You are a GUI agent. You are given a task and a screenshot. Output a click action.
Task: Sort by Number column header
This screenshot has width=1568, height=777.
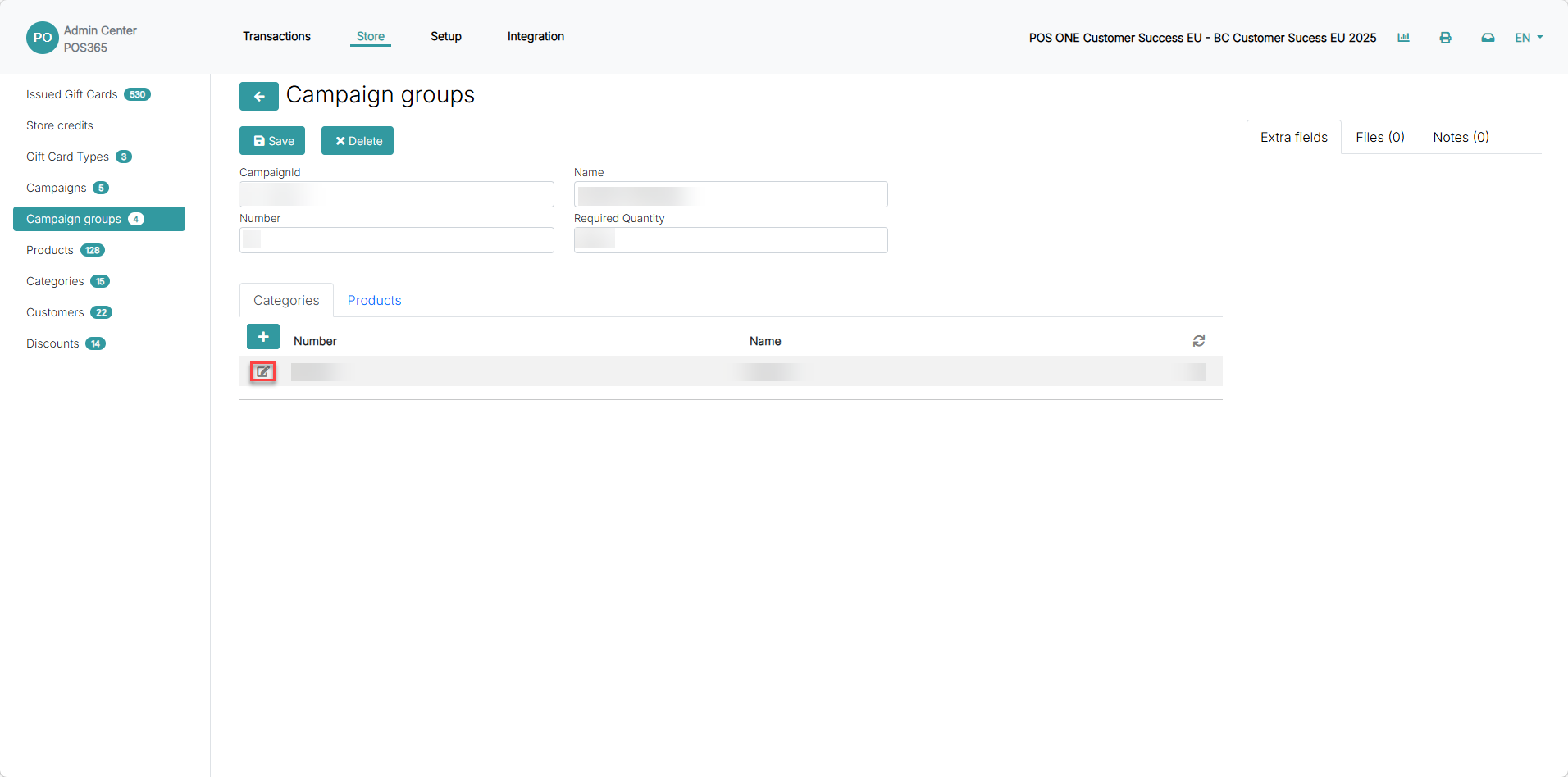coord(315,341)
